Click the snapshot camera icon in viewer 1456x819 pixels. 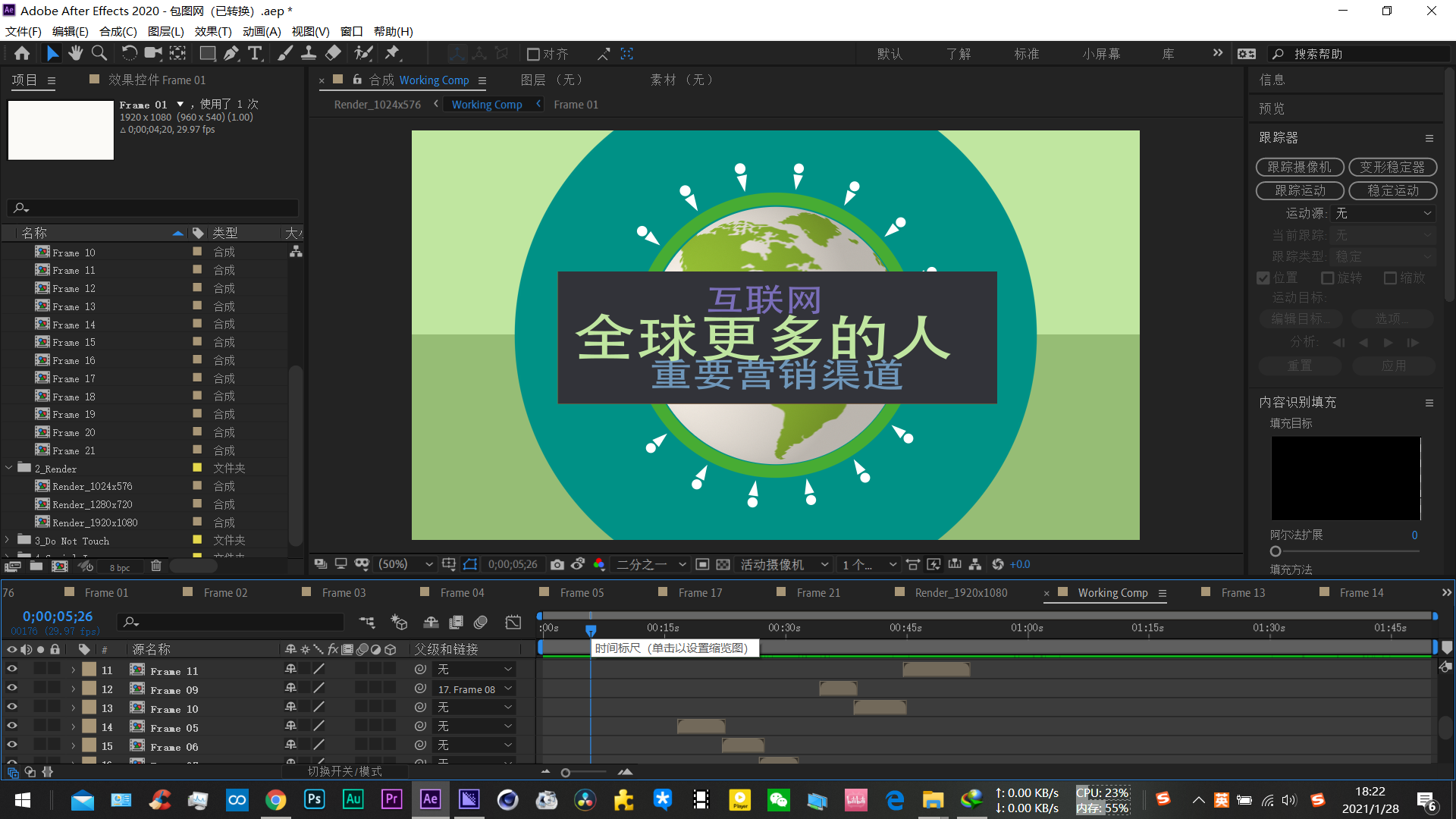(x=557, y=564)
